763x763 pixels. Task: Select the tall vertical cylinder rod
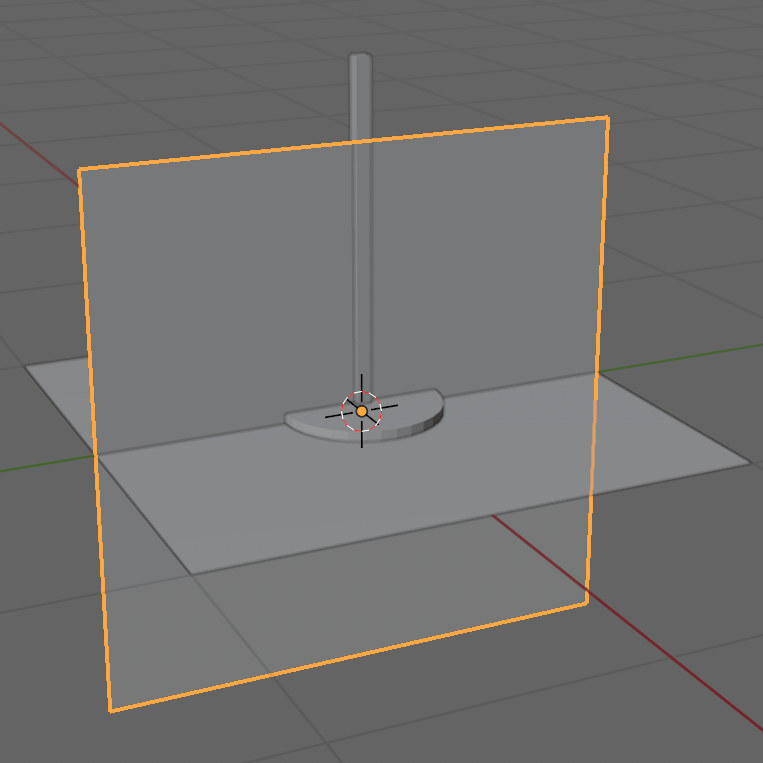[361, 250]
